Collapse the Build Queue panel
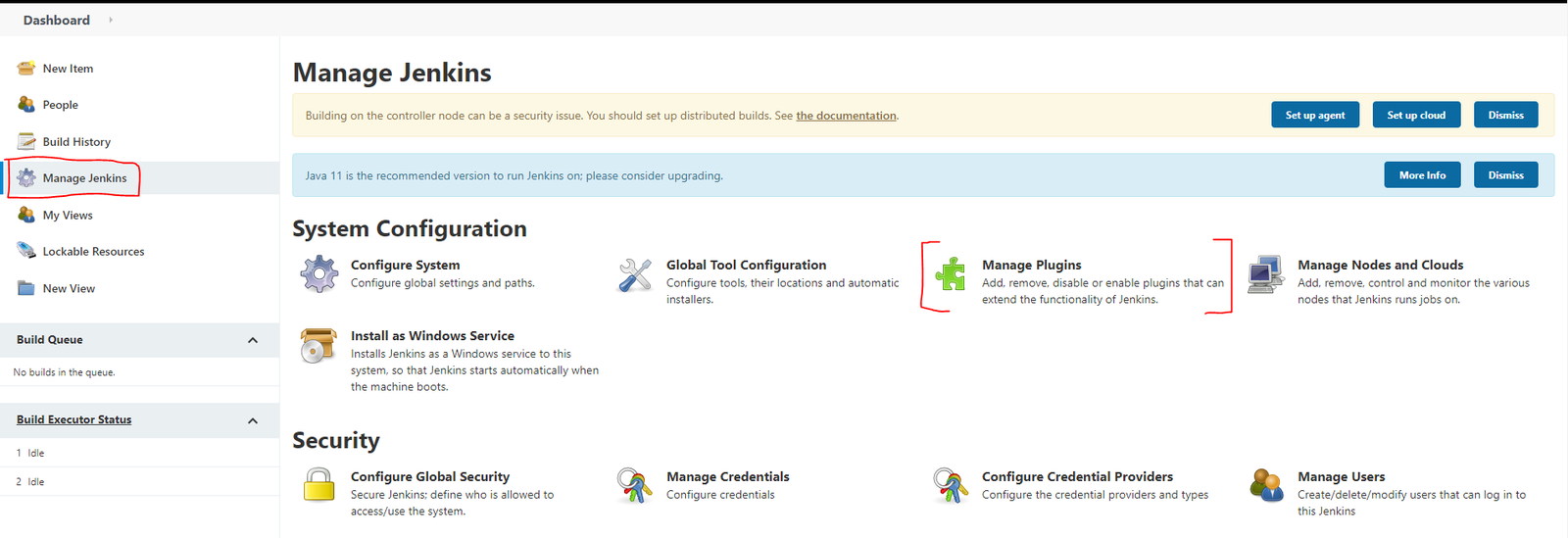Image resolution: width=1568 pixels, height=538 pixels. click(253, 340)
